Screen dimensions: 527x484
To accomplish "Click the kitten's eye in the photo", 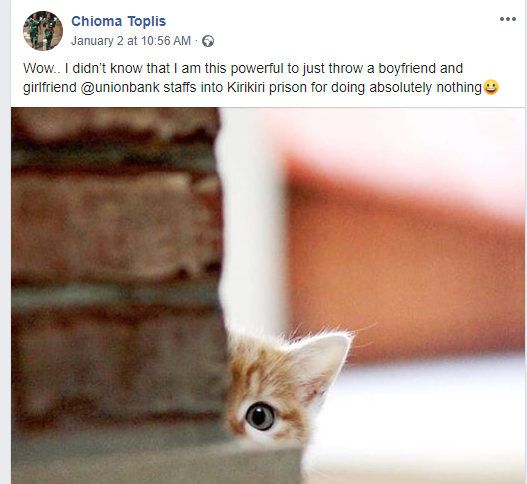I will 260,416.
